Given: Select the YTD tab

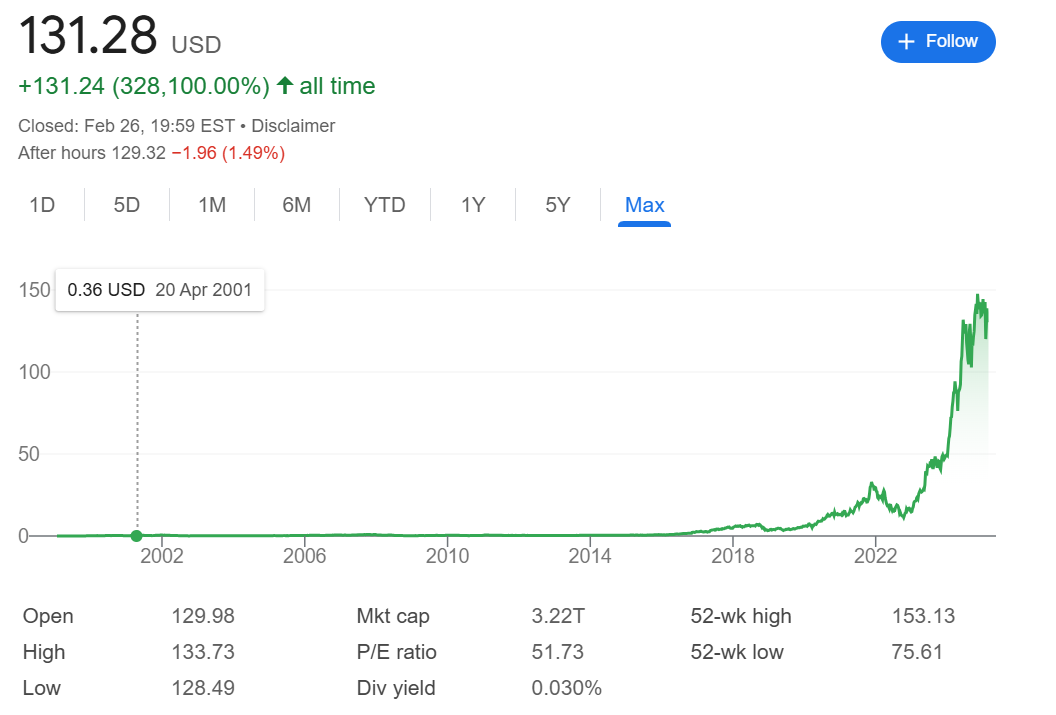Looking at the screenshot, I should [385, 205].
